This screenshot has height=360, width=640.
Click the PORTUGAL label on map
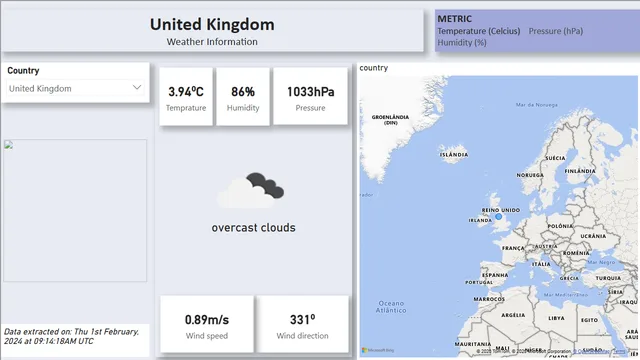point(479,282)
